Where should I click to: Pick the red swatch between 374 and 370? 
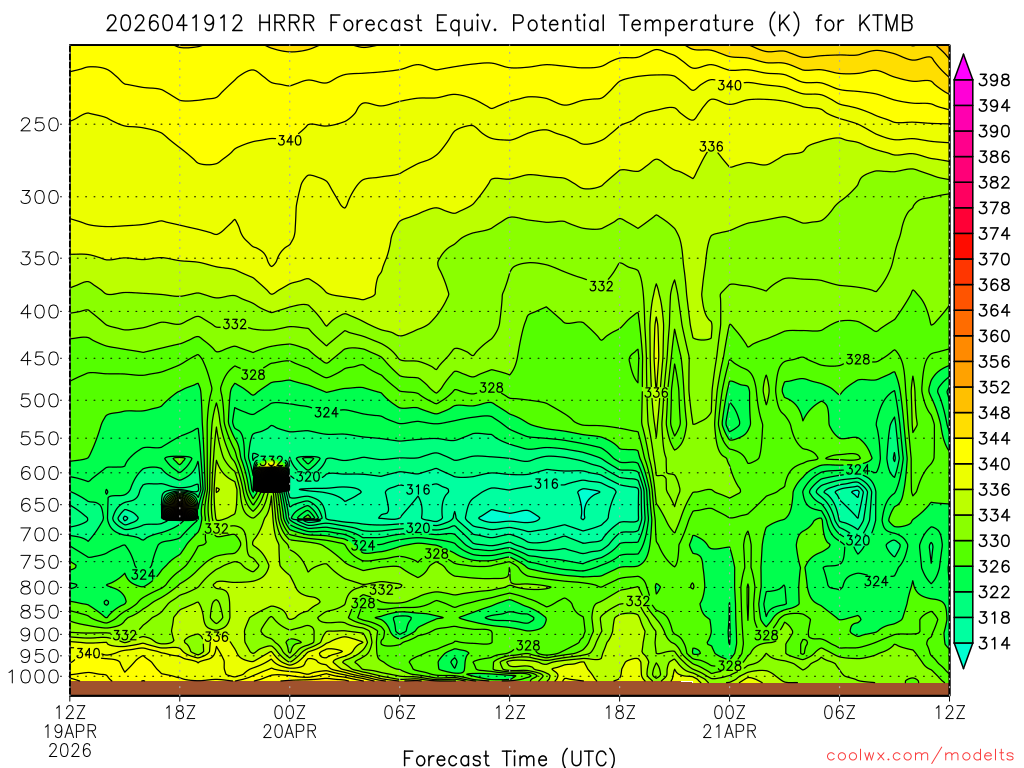(963, 247)
